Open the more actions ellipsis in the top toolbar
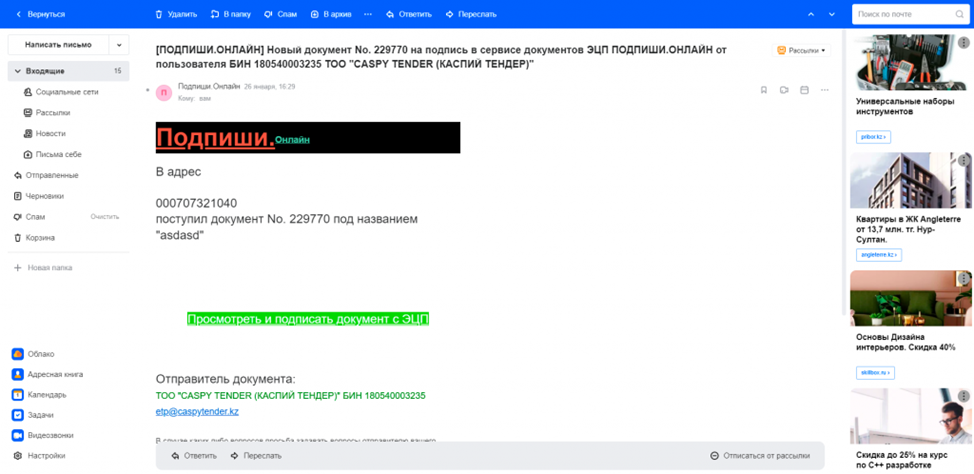 368,14
